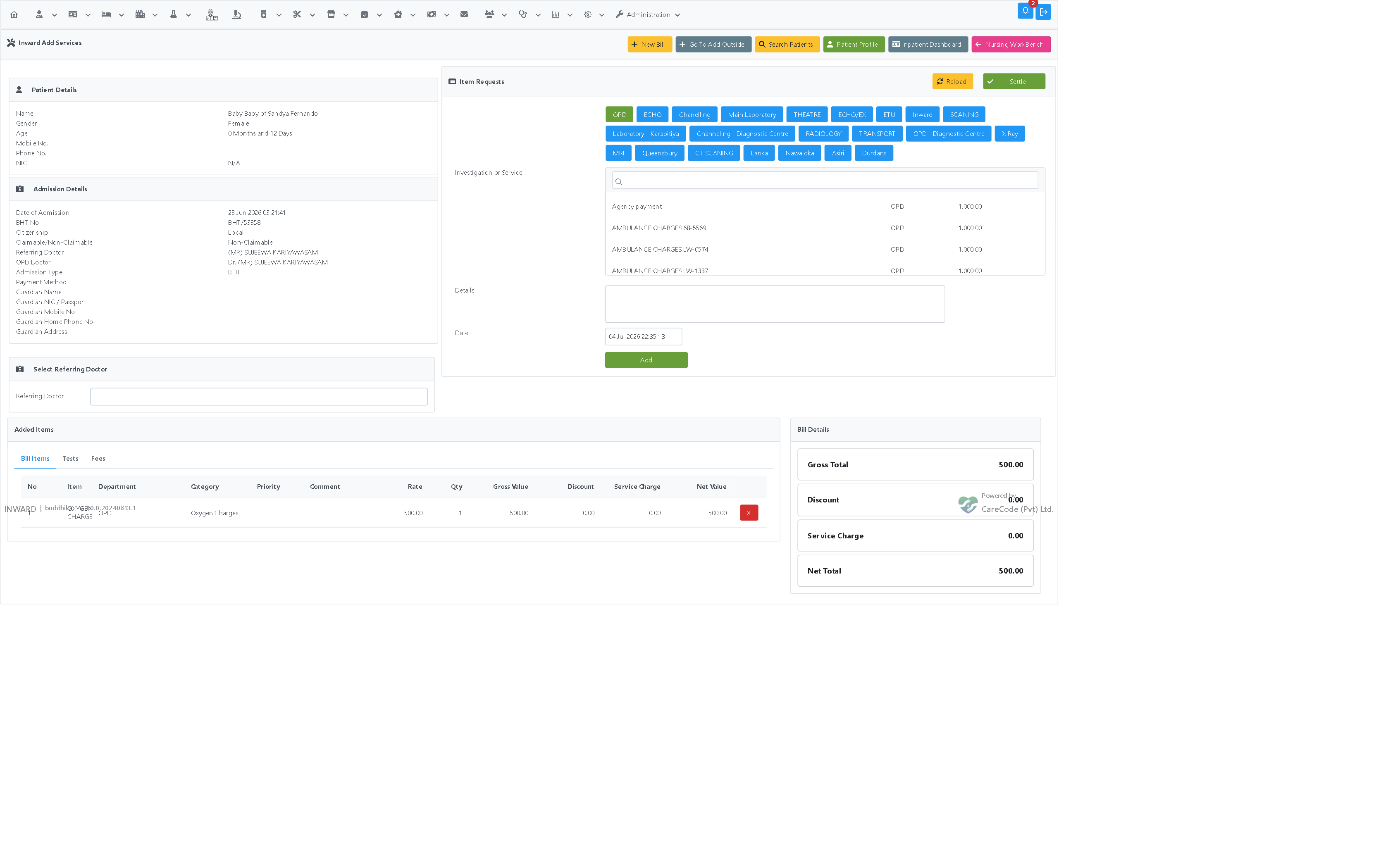Click the people group icon

tap(489, 15)
